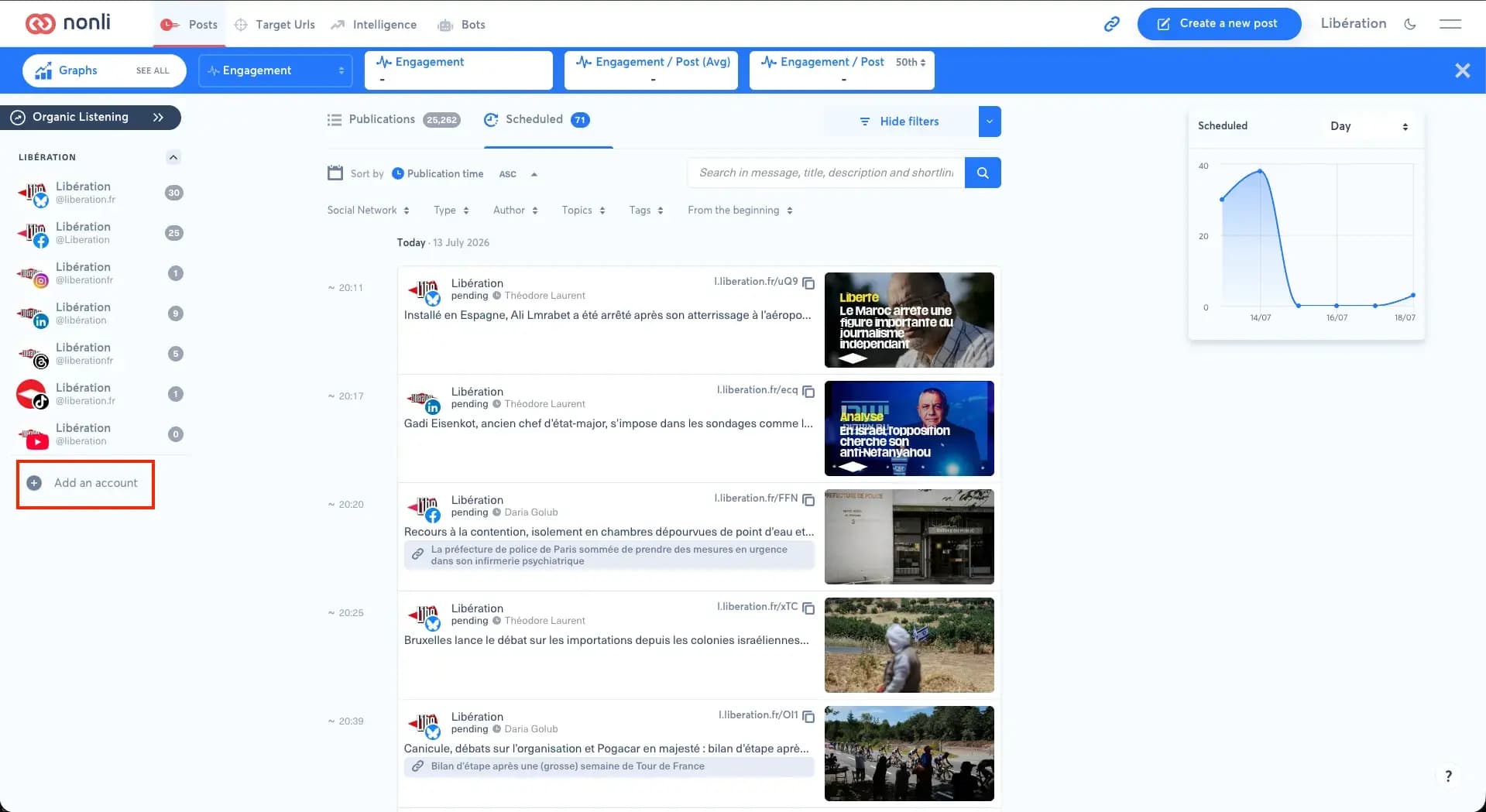Toggle dark mode moon icon

click(x=1409, y=24)
